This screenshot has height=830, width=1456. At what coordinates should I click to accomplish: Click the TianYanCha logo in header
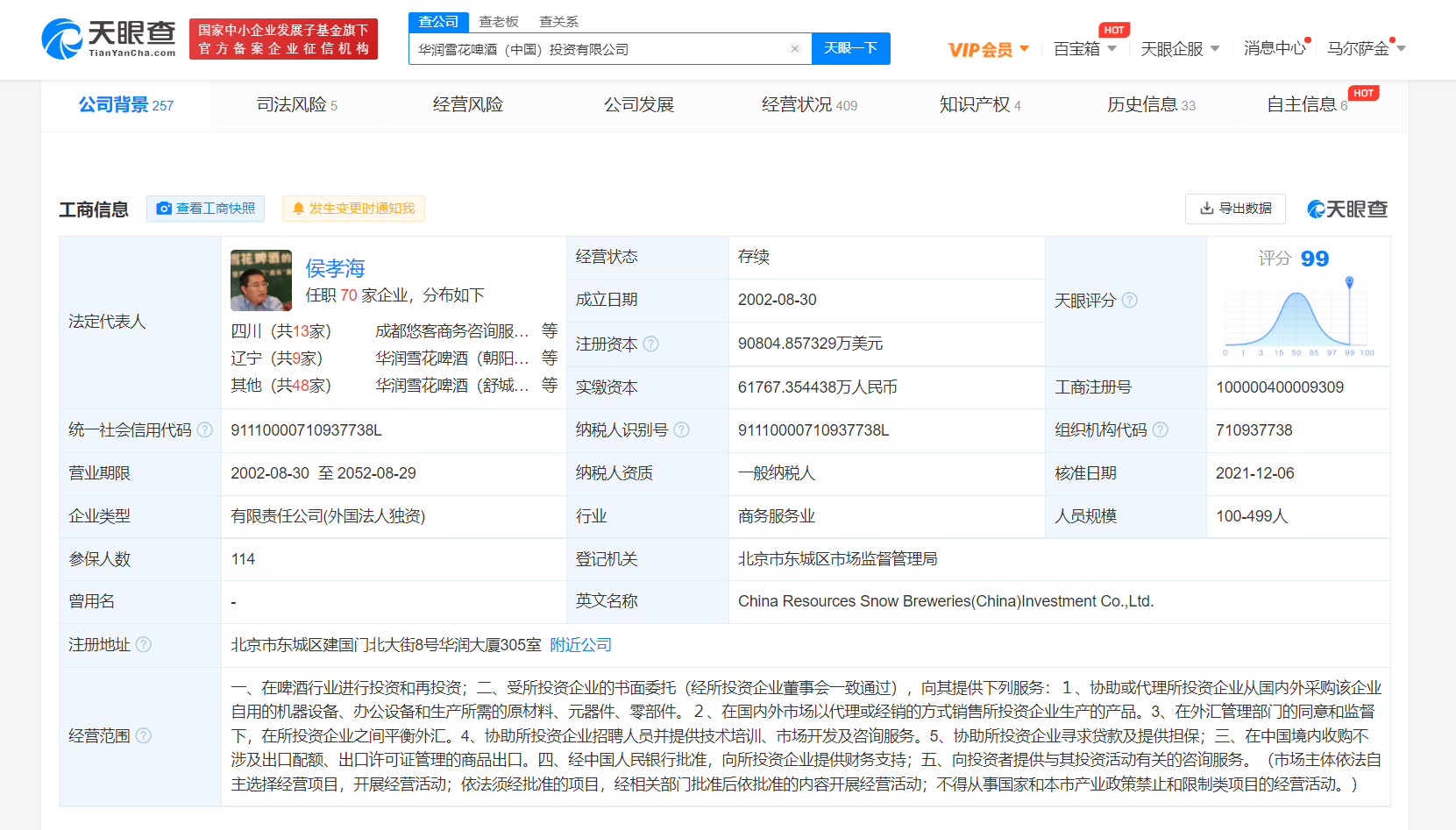tap(109, 39)
